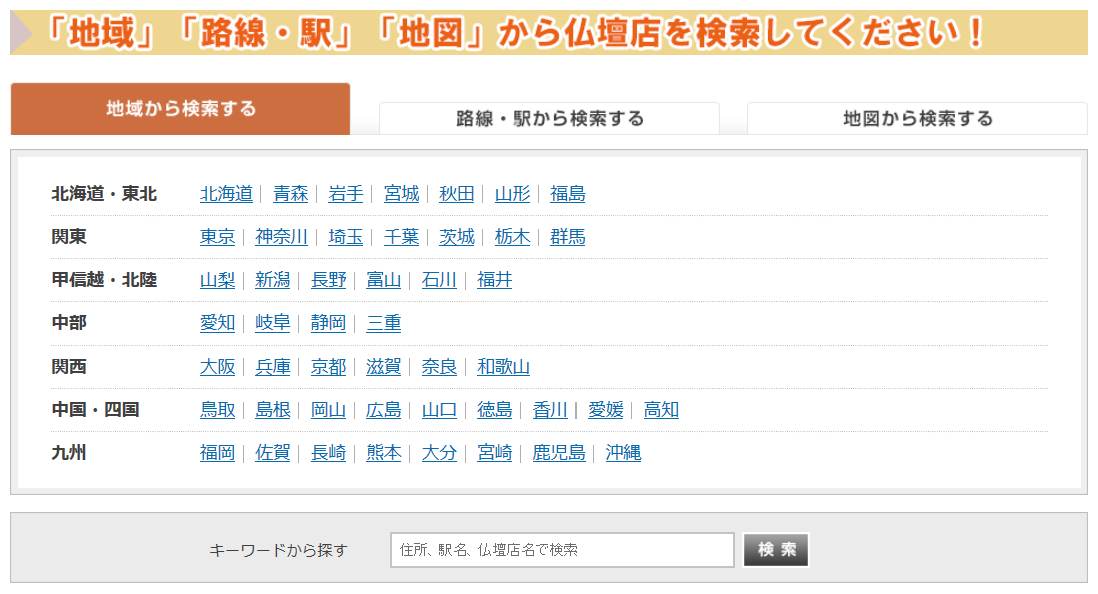Pick the 京都 link
The width and height of the screenshot is (1098, 594).
pyautogui.click(x=328, y=367)
